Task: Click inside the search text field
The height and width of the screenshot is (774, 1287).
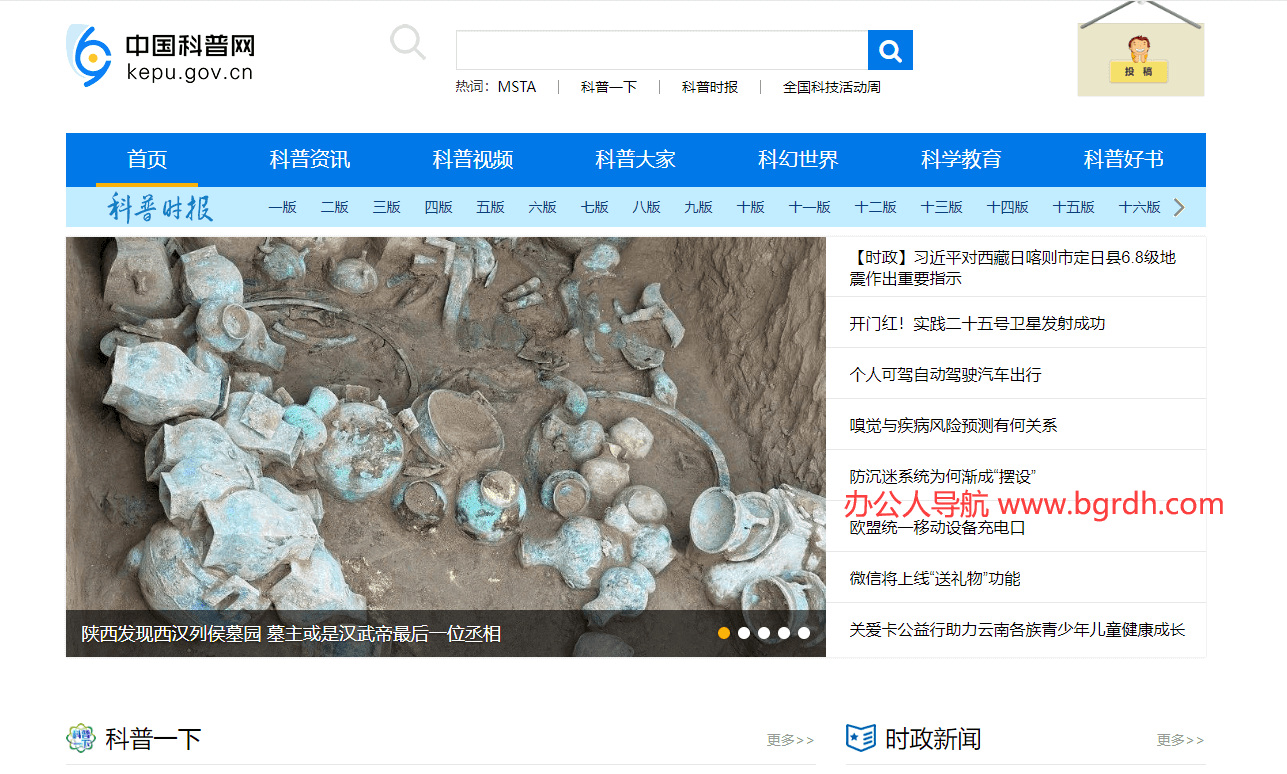Action: pos(661,50)
